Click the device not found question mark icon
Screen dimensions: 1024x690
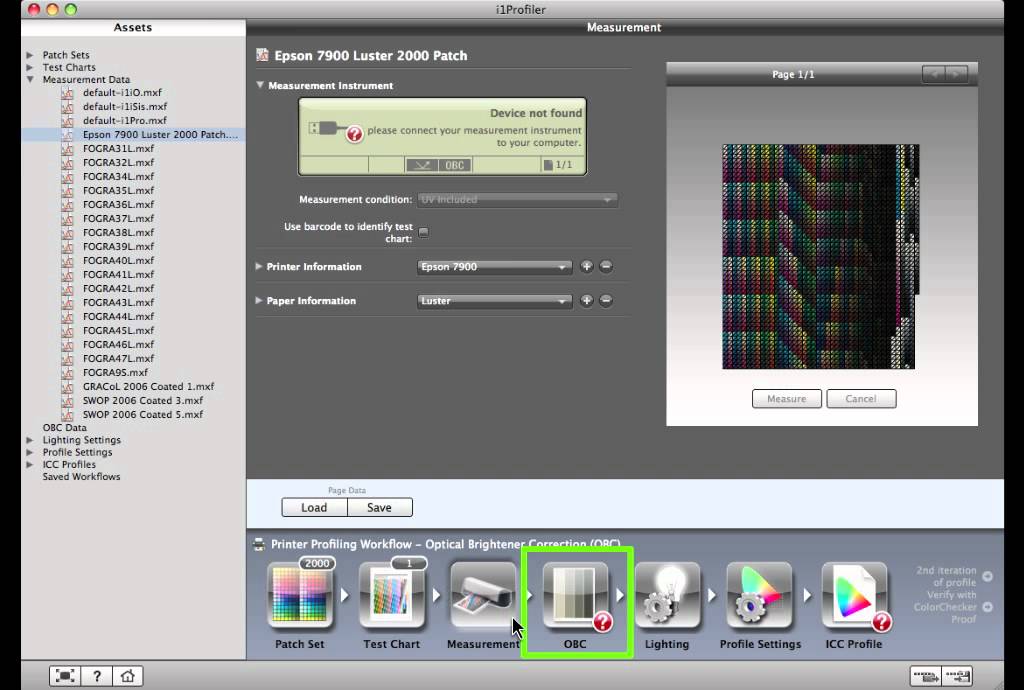pos(354,134)
